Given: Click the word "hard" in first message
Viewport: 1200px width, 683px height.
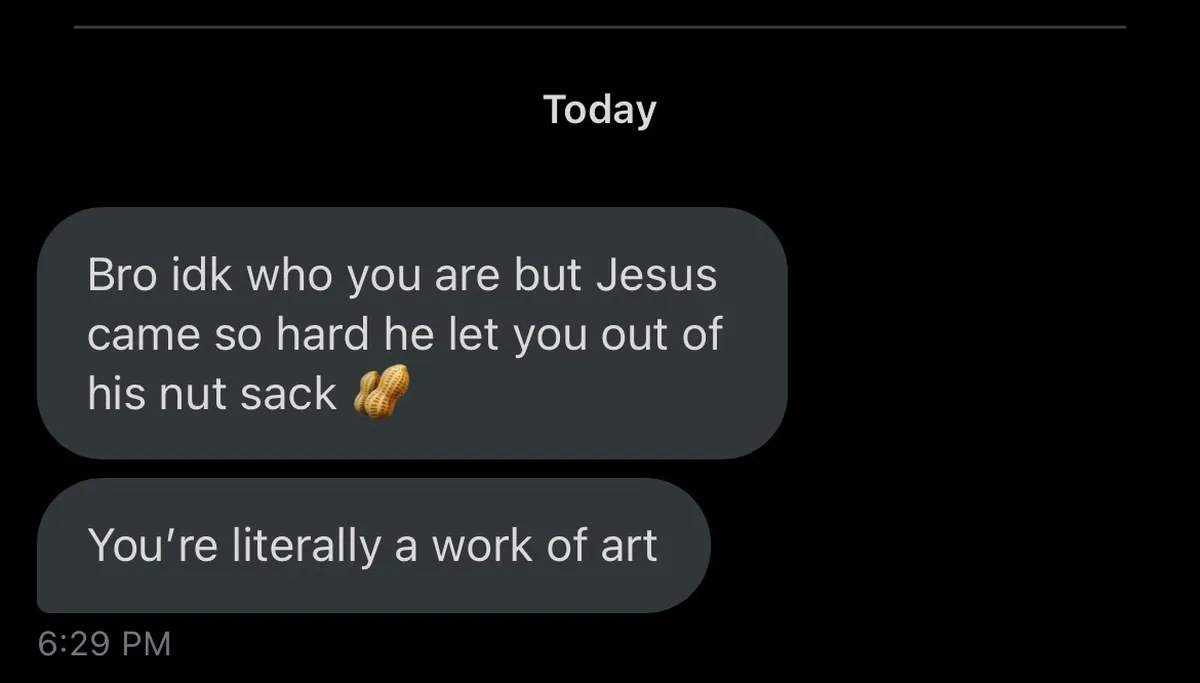Looking at the screenshot, I should [x=322, y=336].
